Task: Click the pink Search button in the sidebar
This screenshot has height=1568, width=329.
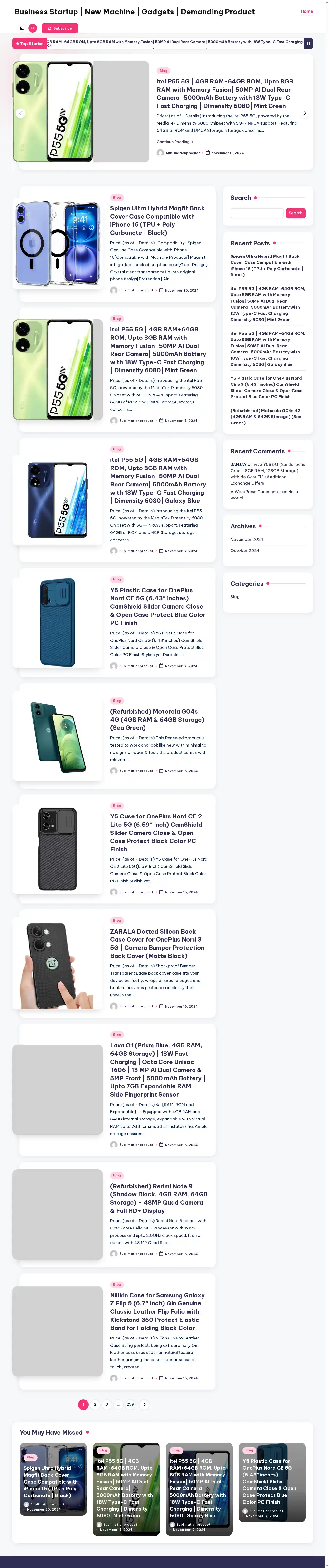Action: click(x=295, y=213)
